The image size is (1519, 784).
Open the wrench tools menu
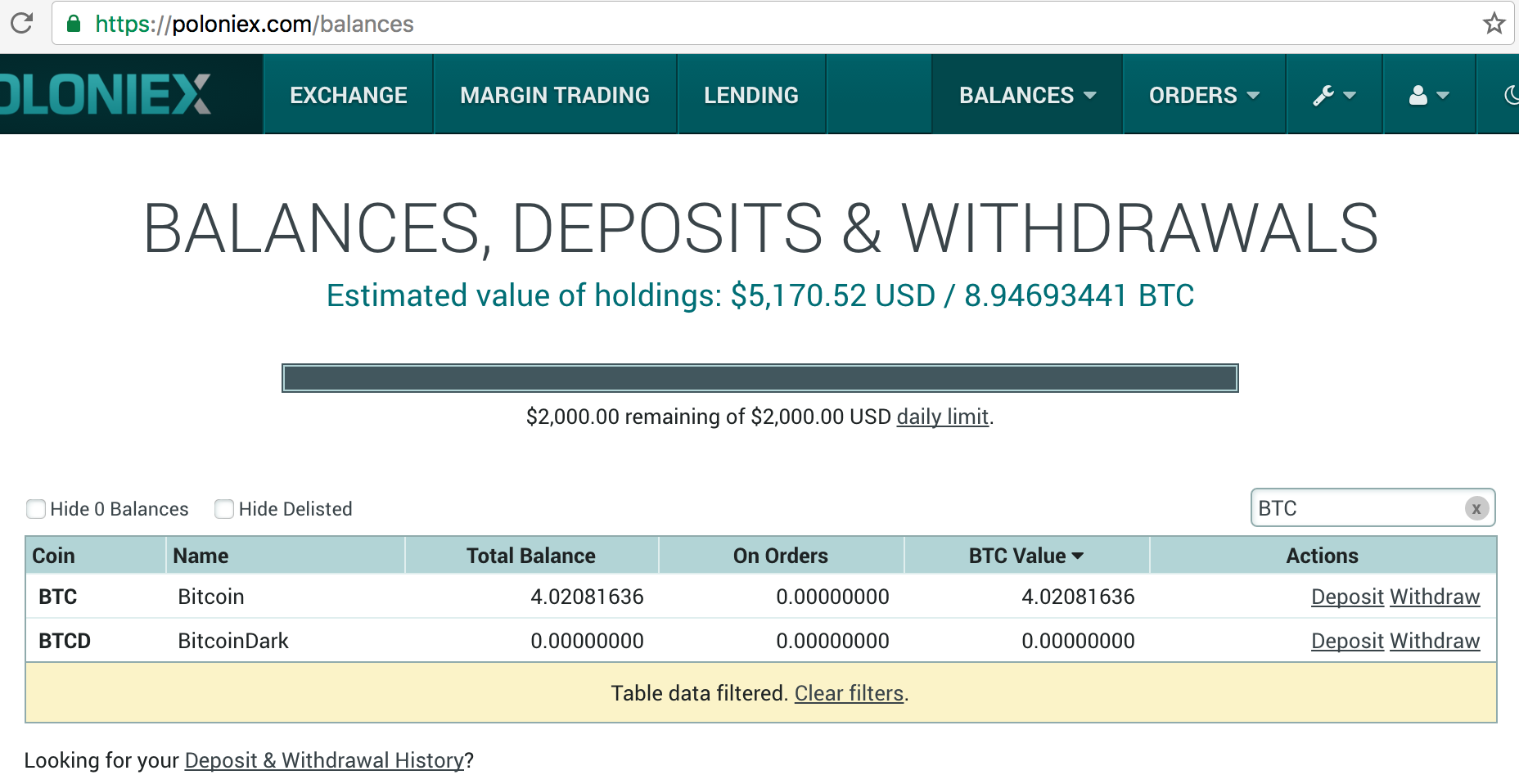point(1334,95)
